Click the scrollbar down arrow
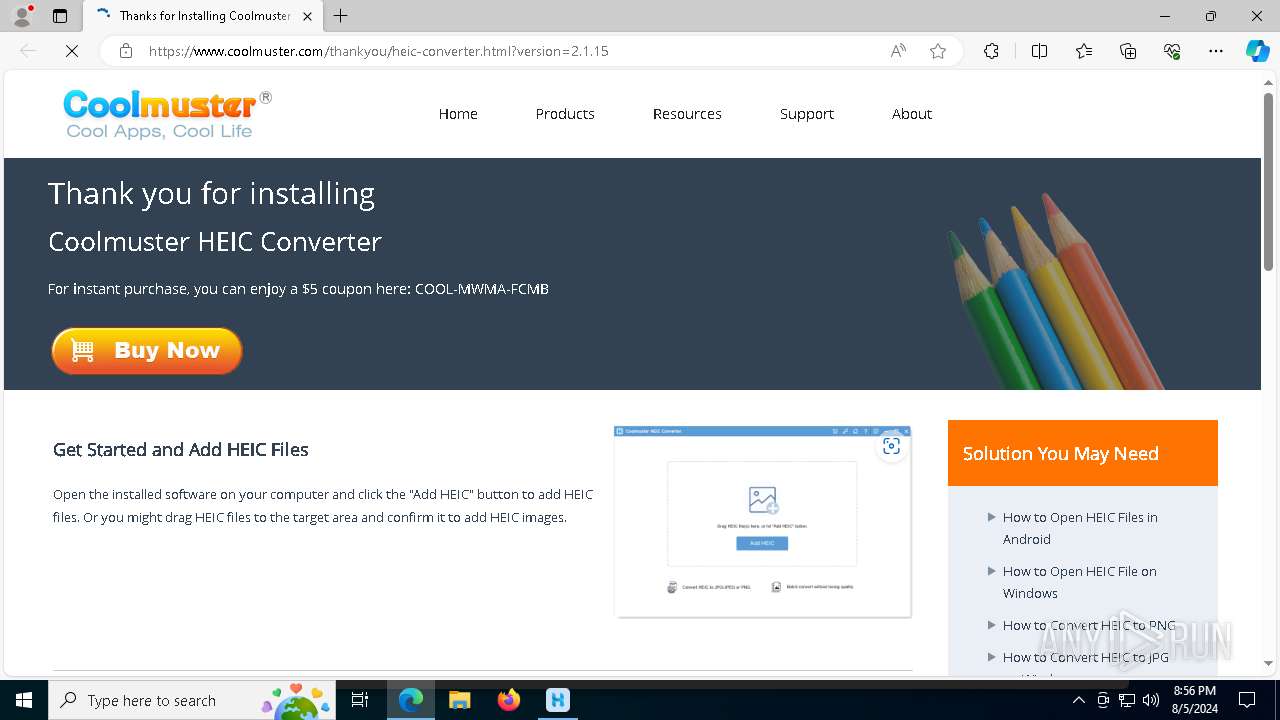The width and height of the screenshot is (1280, 720). coord(1268,663)
